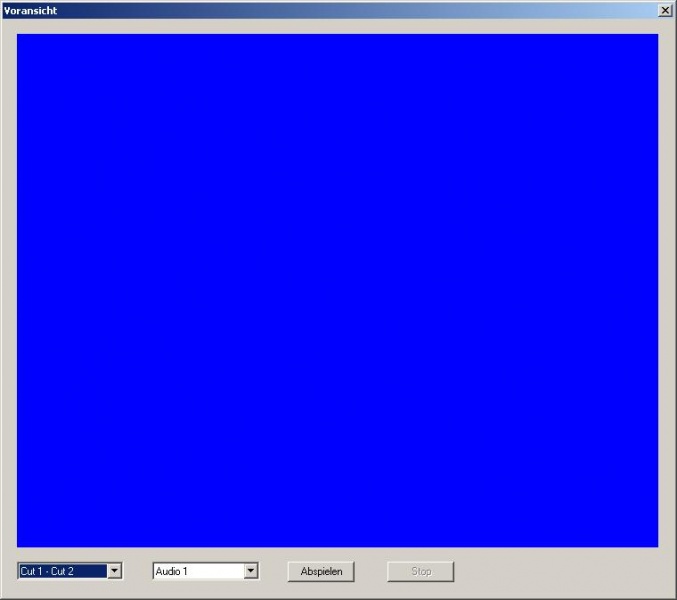This screenshot has width=677, height=600.
Task: Focus the blue preview canvas center
Action: pos(337,290)
